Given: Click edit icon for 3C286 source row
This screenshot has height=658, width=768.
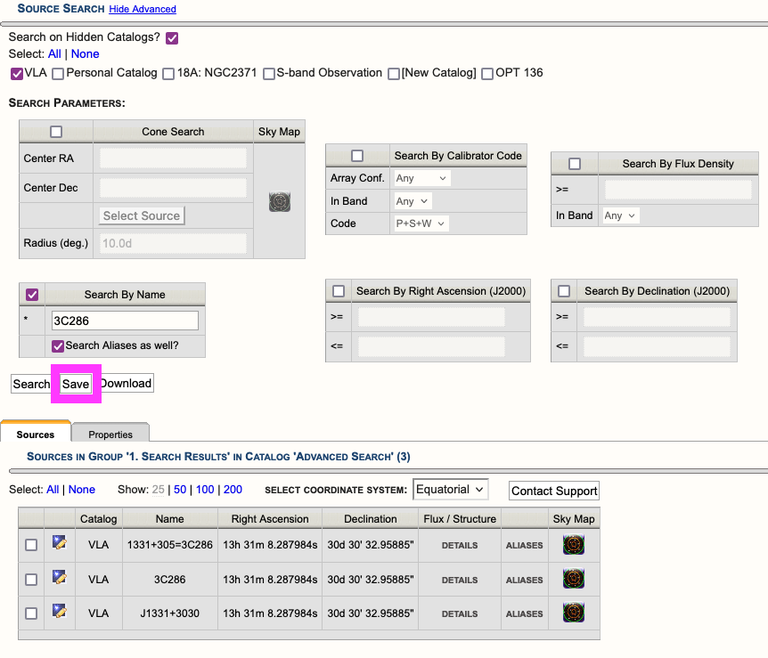Looking at the screenshot, I should 59,577.
